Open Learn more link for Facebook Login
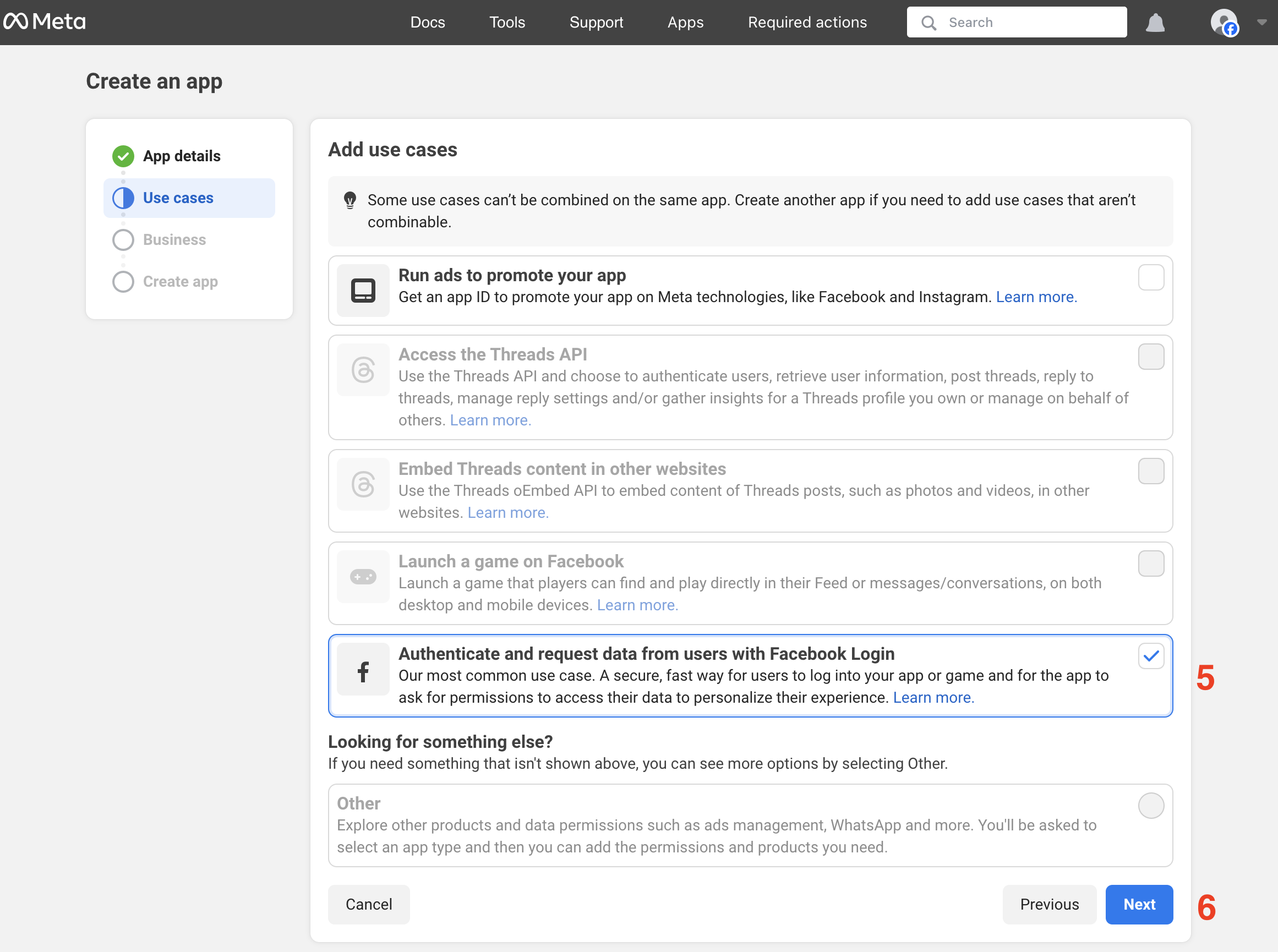 (933, 697)
